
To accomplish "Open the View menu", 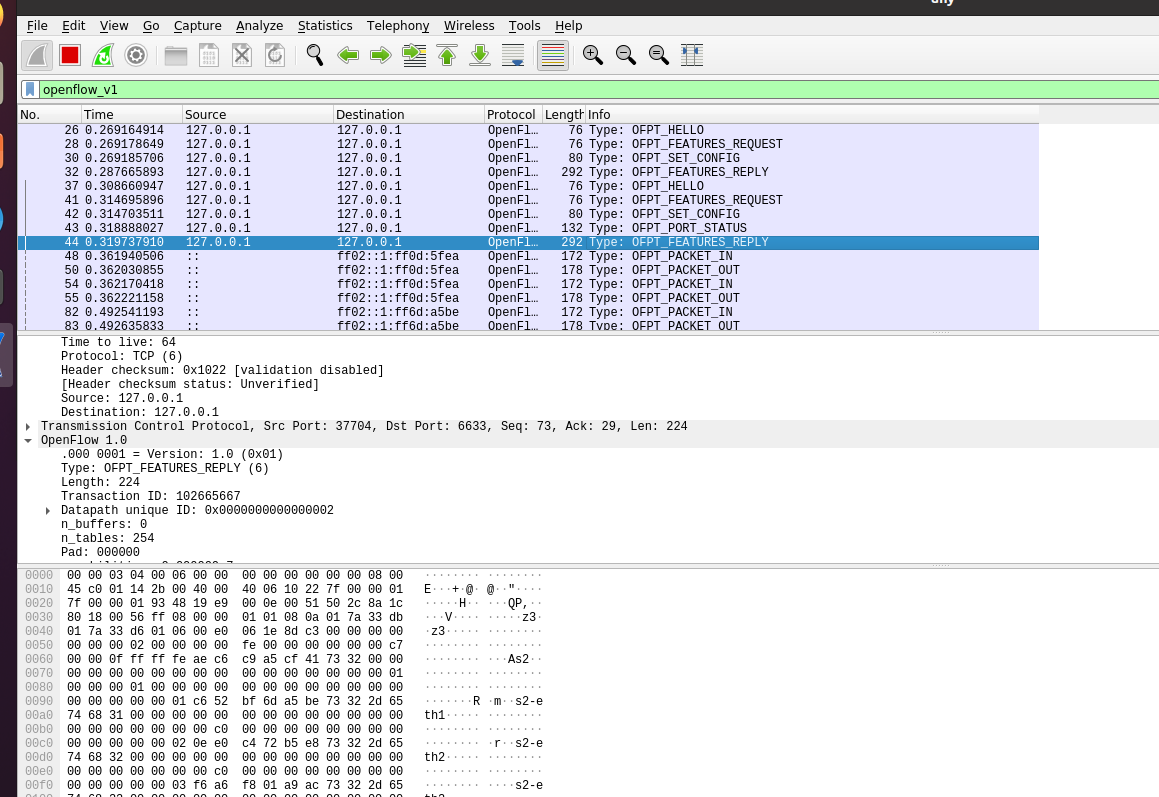I will pyautogui.click(x=114, y=26).
